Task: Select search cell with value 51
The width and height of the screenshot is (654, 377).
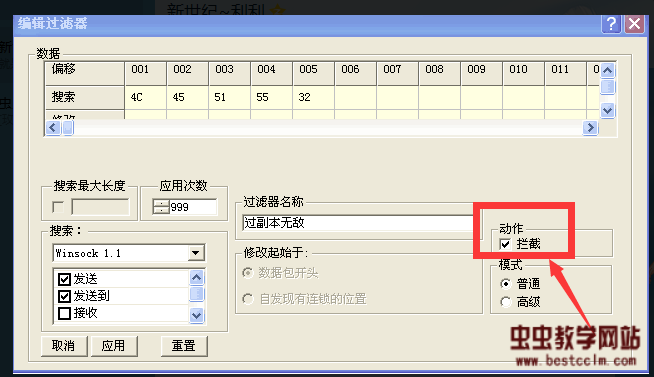Action: coord(230,98)
